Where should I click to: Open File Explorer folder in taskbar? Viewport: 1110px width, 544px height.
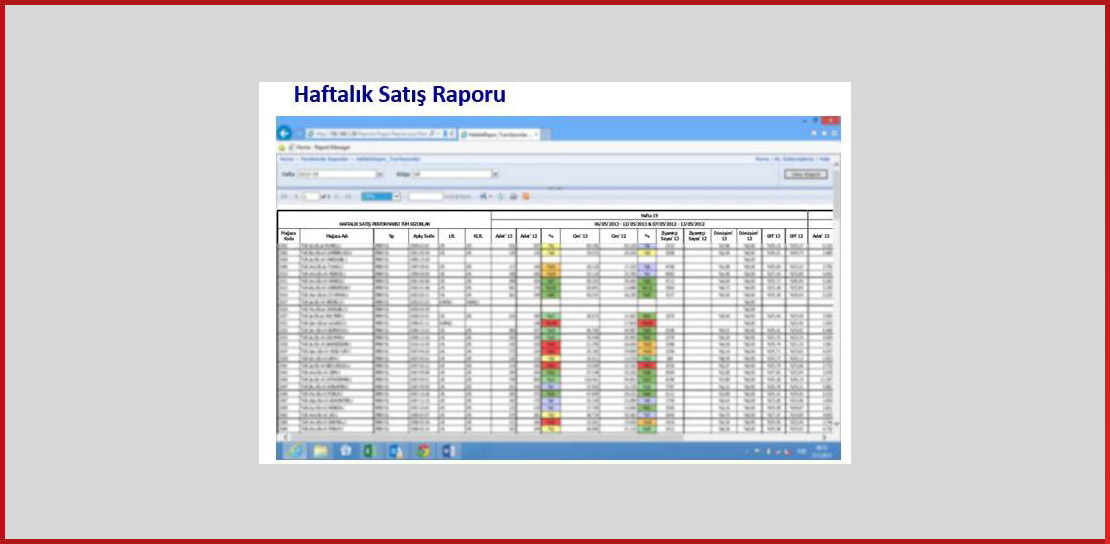point(321,451)
